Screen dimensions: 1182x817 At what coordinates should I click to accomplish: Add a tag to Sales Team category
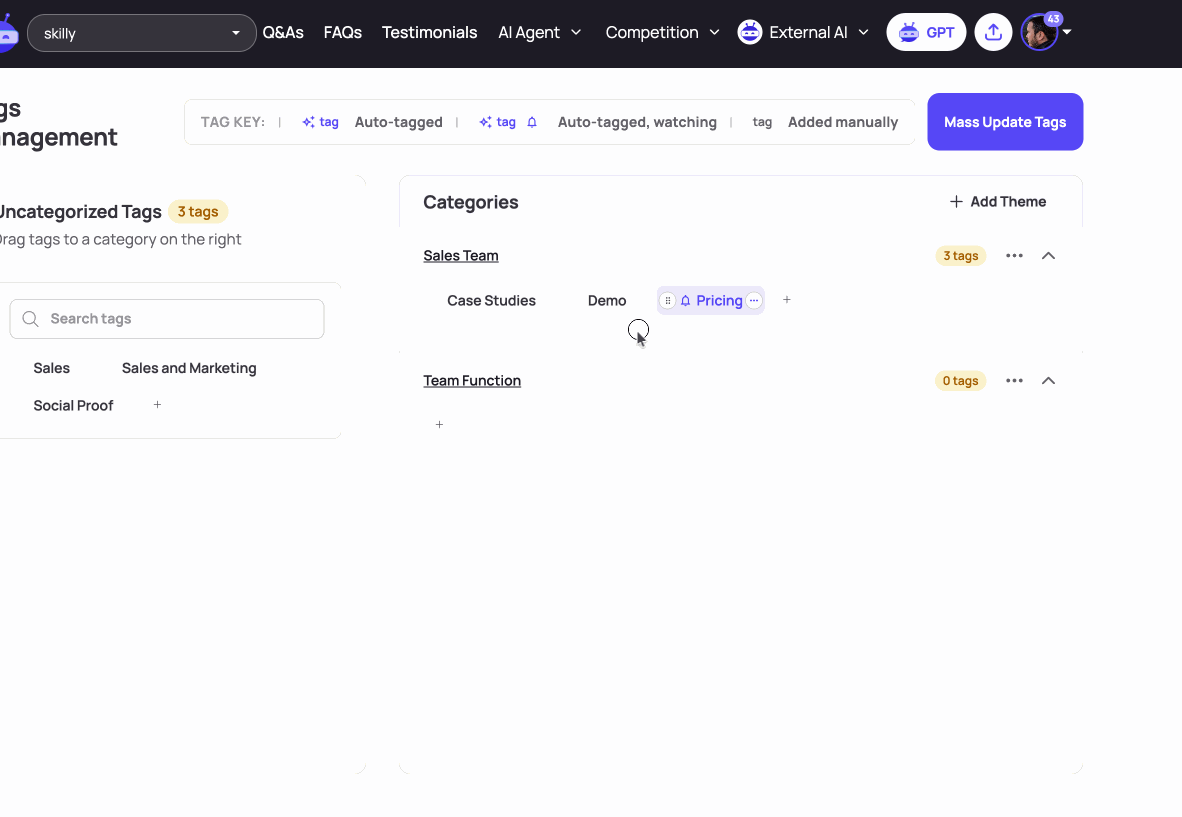pyautogui.click(x=786, y=300)
